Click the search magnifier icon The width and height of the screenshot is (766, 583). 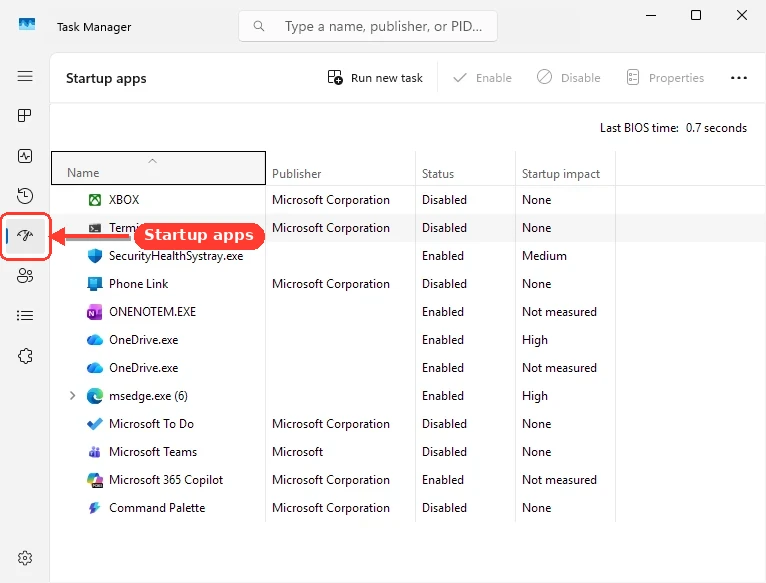pyautogui.click(x=259, y=26)
